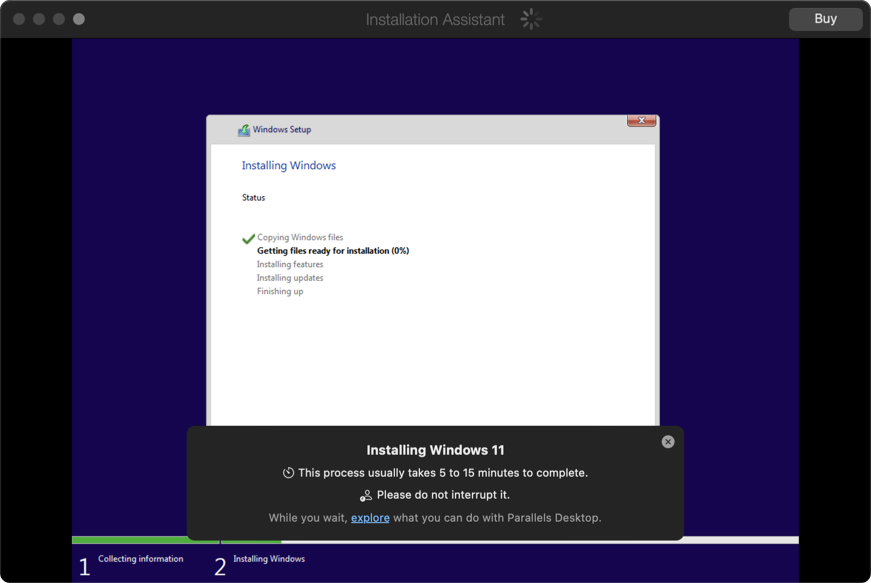This screenshot has height=583, width=871.
Task: Select the Copying Windows files step
Action: pyautogui.click(x=300, y=237)
